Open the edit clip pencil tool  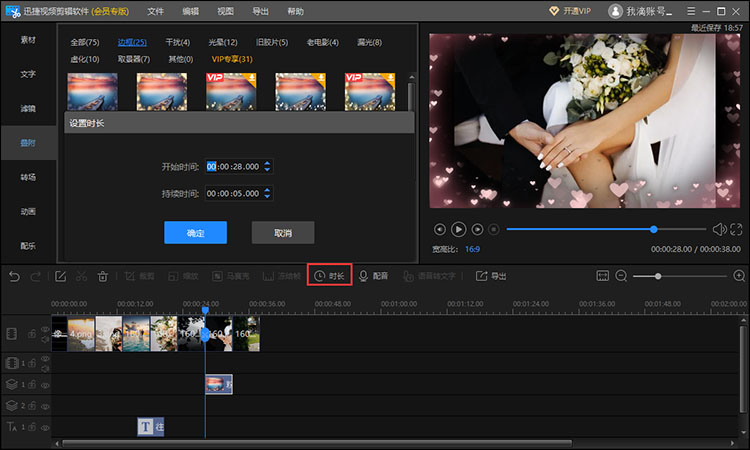[60, 276]
